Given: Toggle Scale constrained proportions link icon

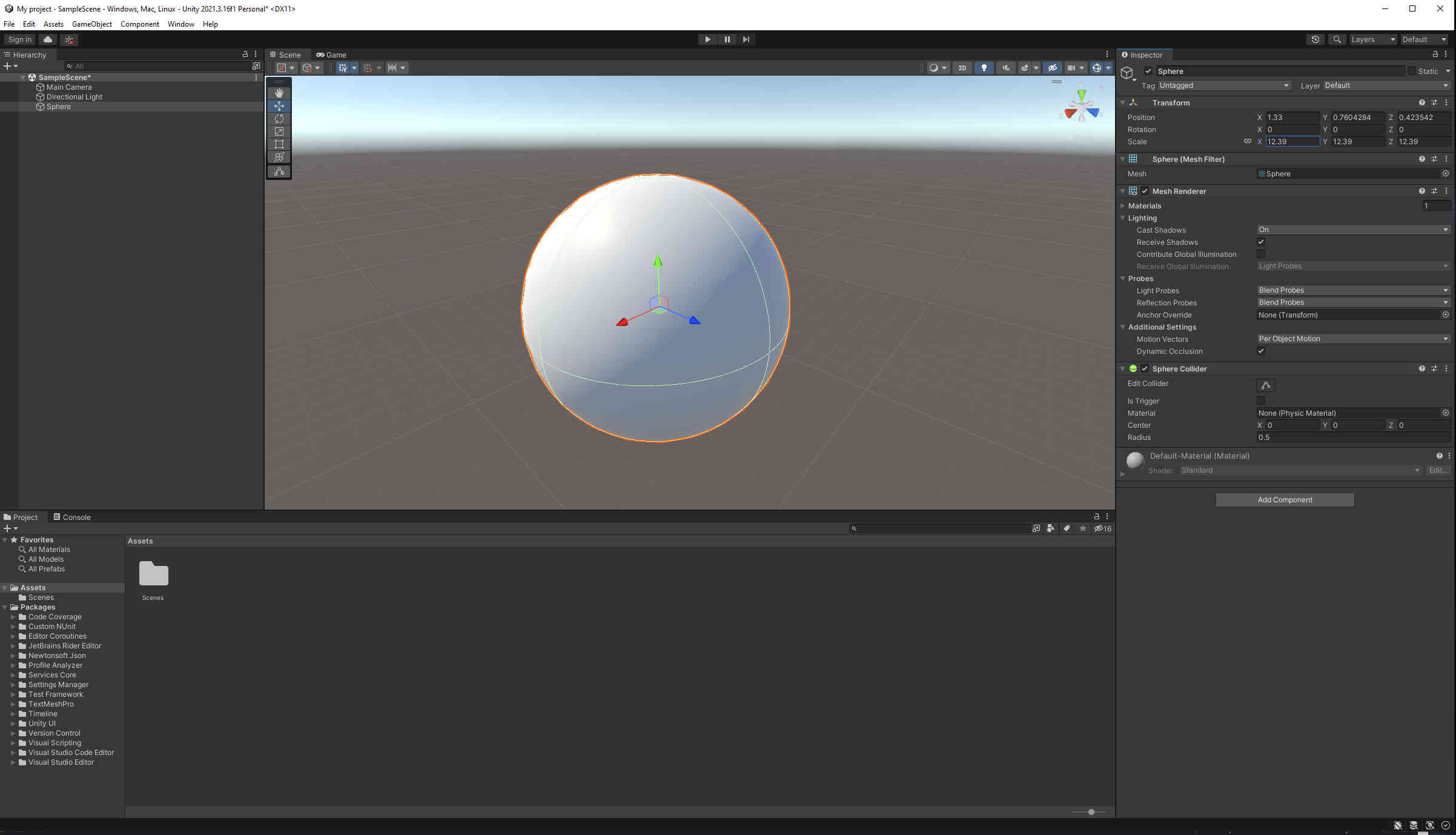Looking at the screenshot, I should coord(1247,141).
